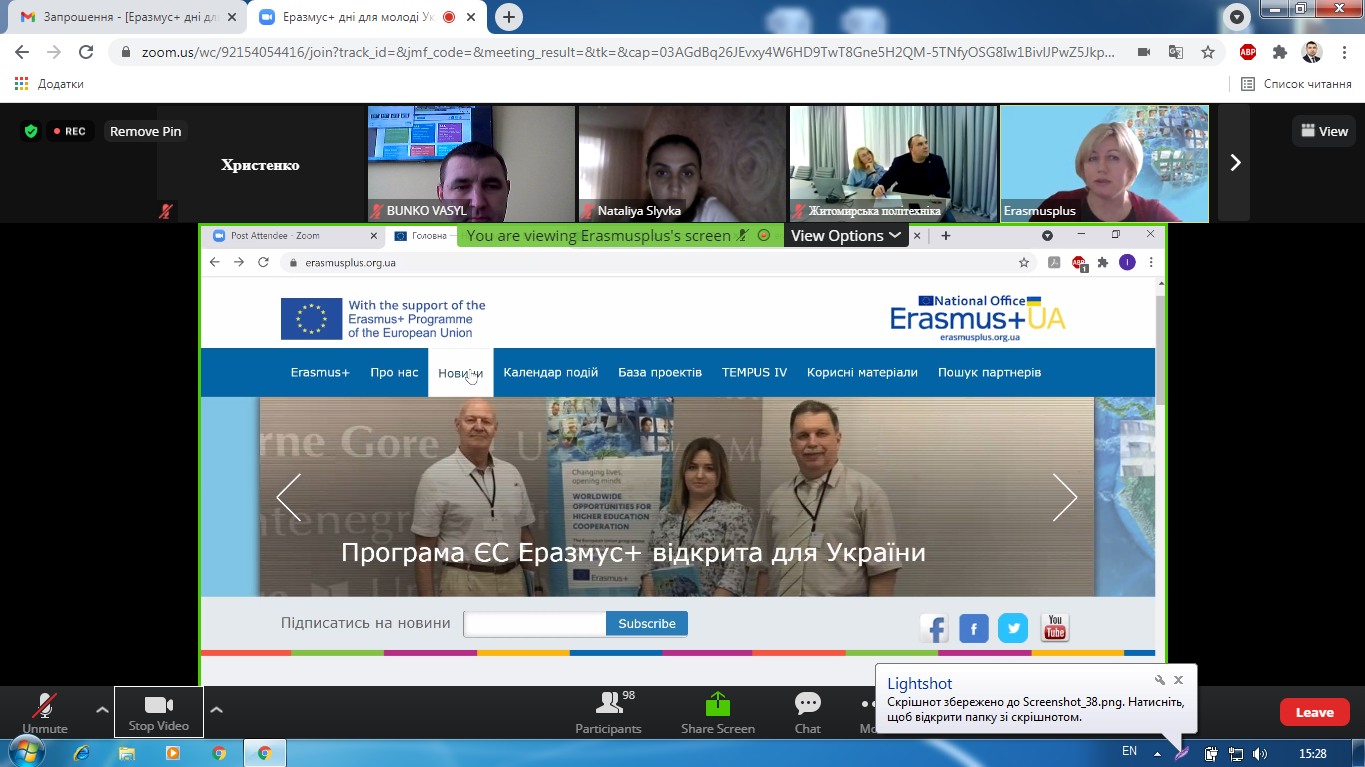Open the Chrome extensions puzzle icon
Image resolution: width=1365 pixels, height=767 pixels.
click(x=1280, y=52)
